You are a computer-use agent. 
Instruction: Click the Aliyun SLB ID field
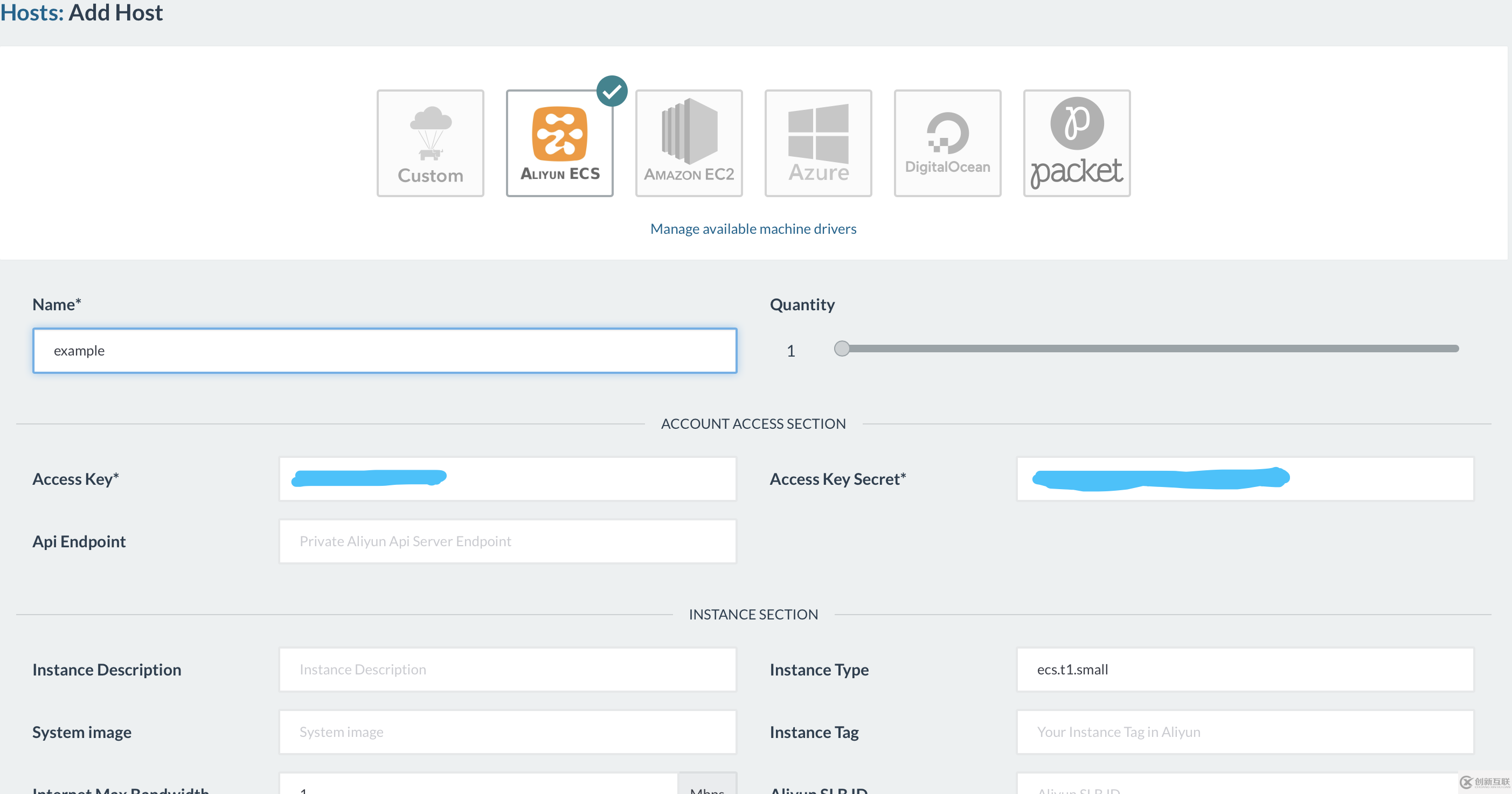(1244, 787)
